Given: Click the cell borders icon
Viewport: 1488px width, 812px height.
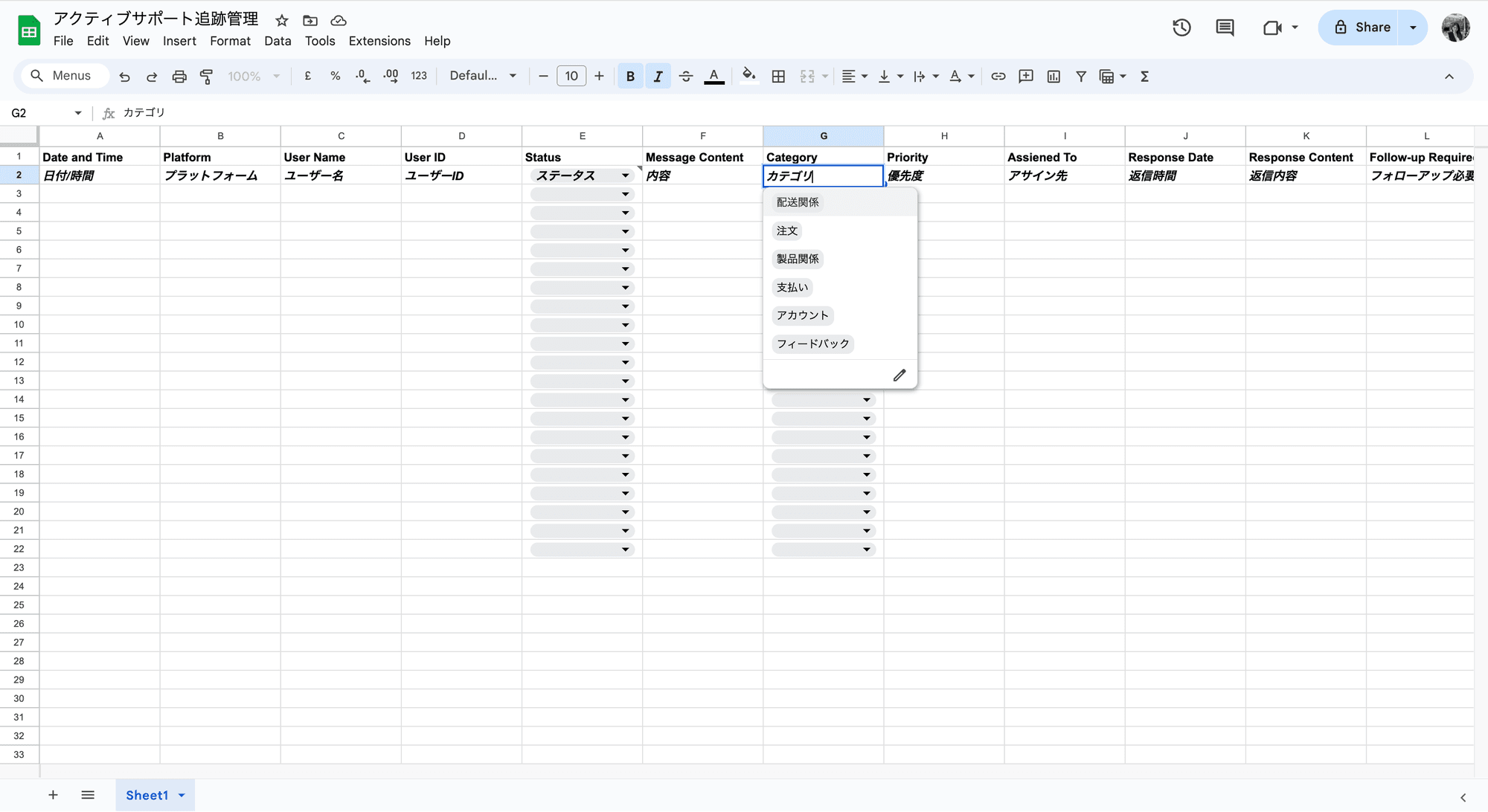Looking at the screenshot, I should click(x=778, y=77).
